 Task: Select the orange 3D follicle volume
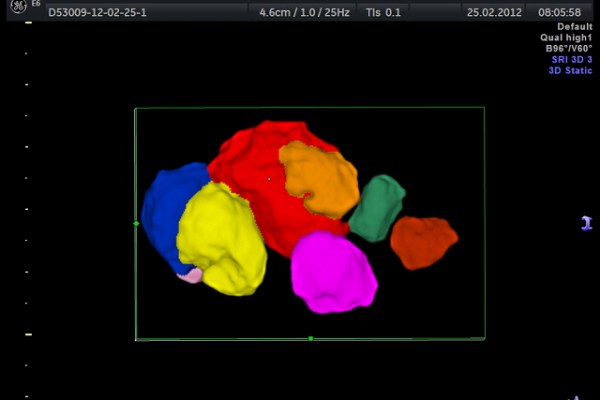320,178
